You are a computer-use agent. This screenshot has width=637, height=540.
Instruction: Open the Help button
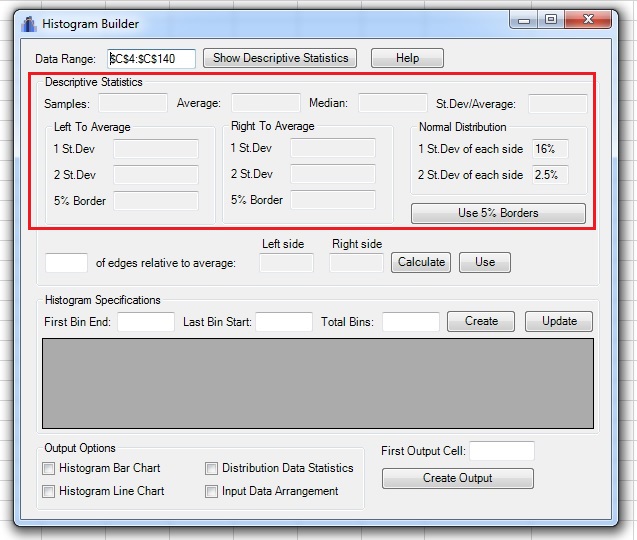pyautogui.click(x=407, y=58)
